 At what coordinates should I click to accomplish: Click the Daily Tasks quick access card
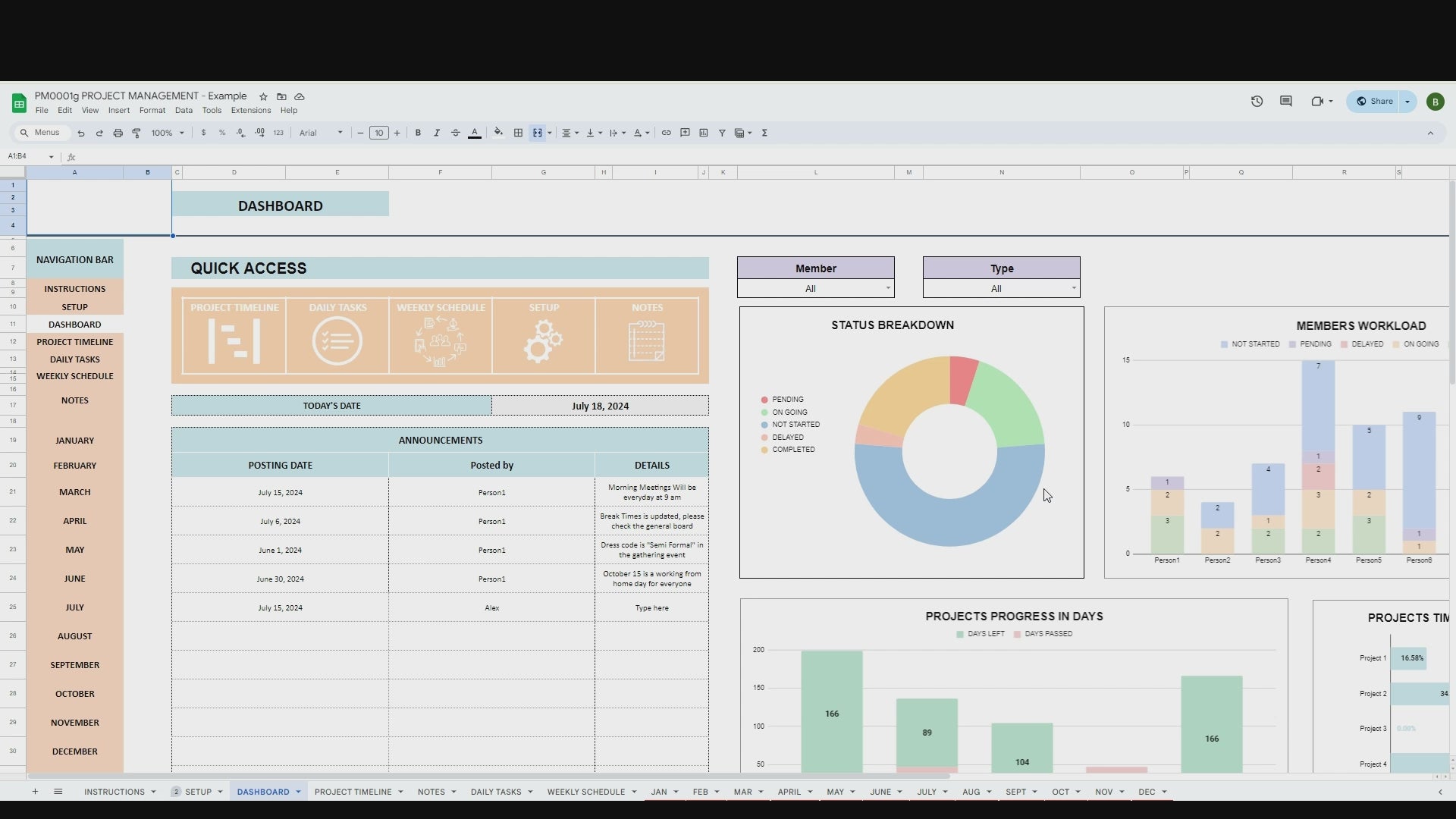click(337, 336)
